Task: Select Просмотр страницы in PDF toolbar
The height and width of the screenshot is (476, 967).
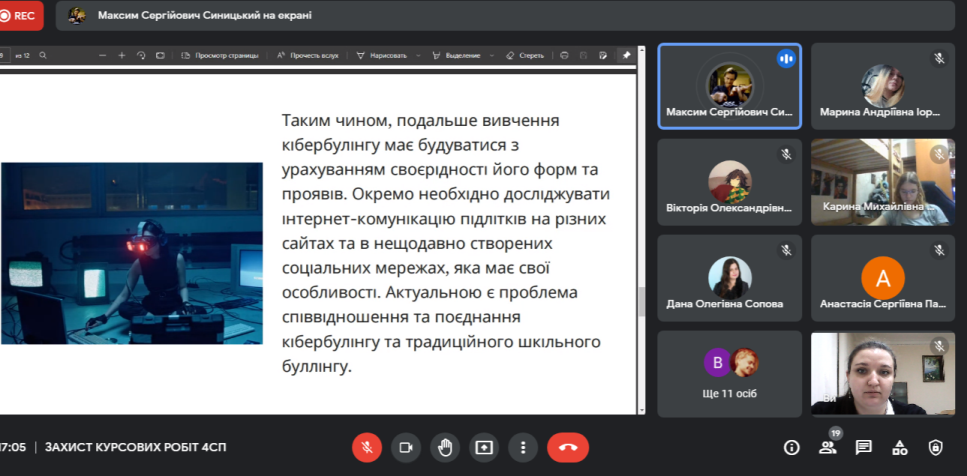Action: click(220, 55)
